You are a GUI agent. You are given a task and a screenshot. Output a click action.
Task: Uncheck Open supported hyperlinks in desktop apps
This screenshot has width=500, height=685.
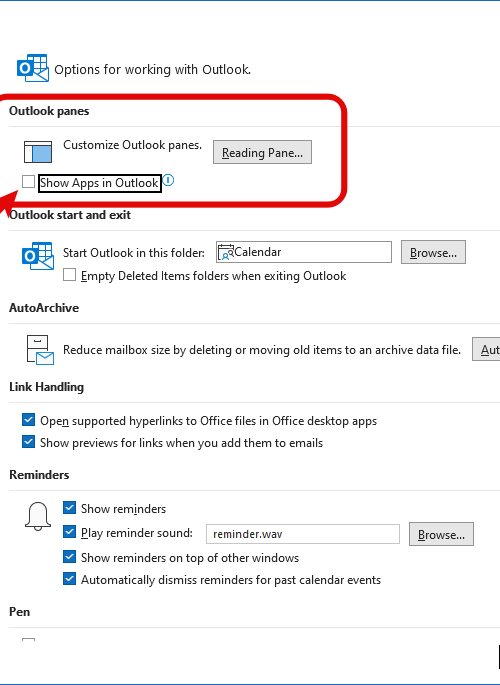click(28, 420)
